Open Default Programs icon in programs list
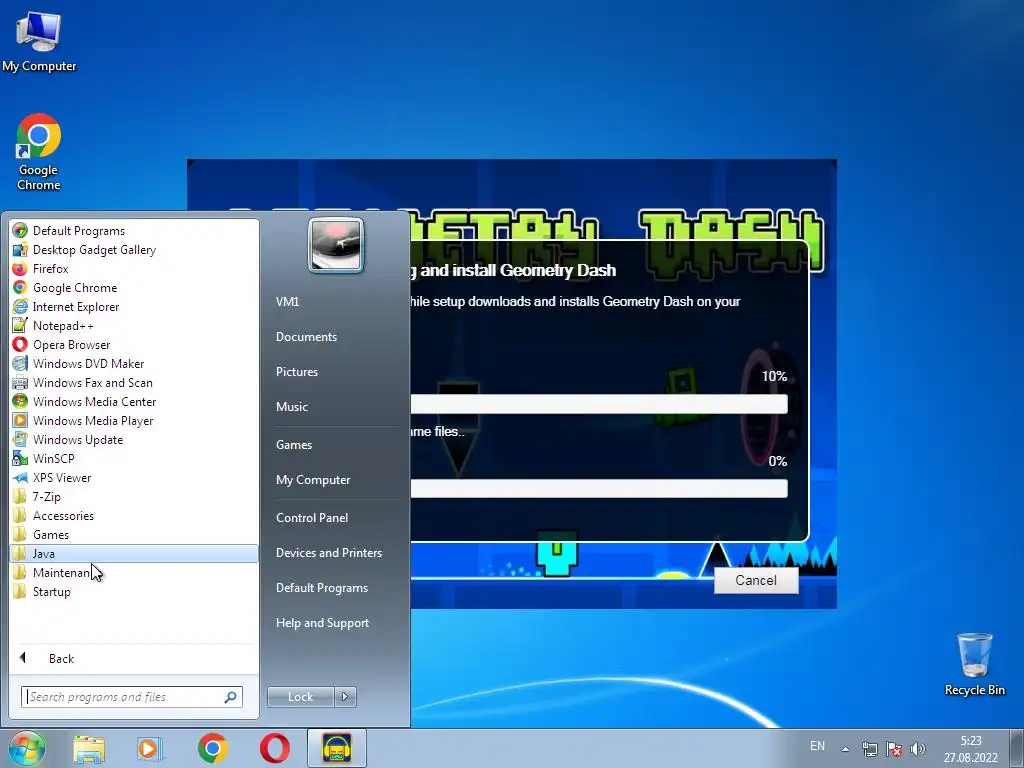Image resolution: width=1024 pixels, height=768 pixels. pyautogui.click(x=20, y=231)
